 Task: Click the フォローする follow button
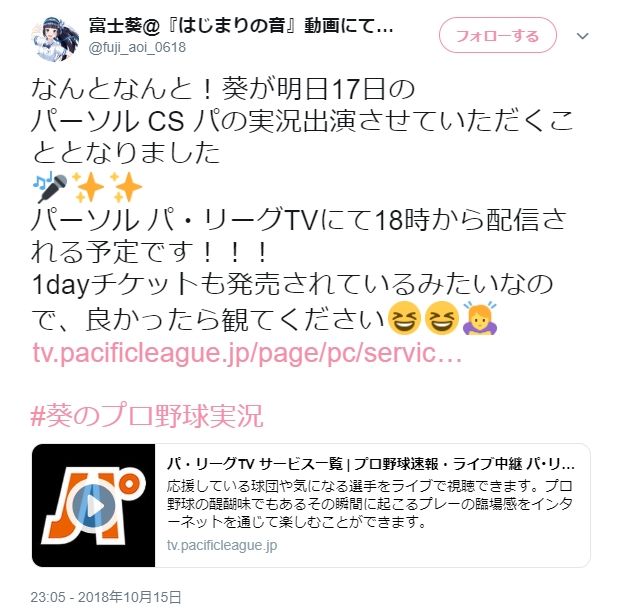click(x=497, y=35)
